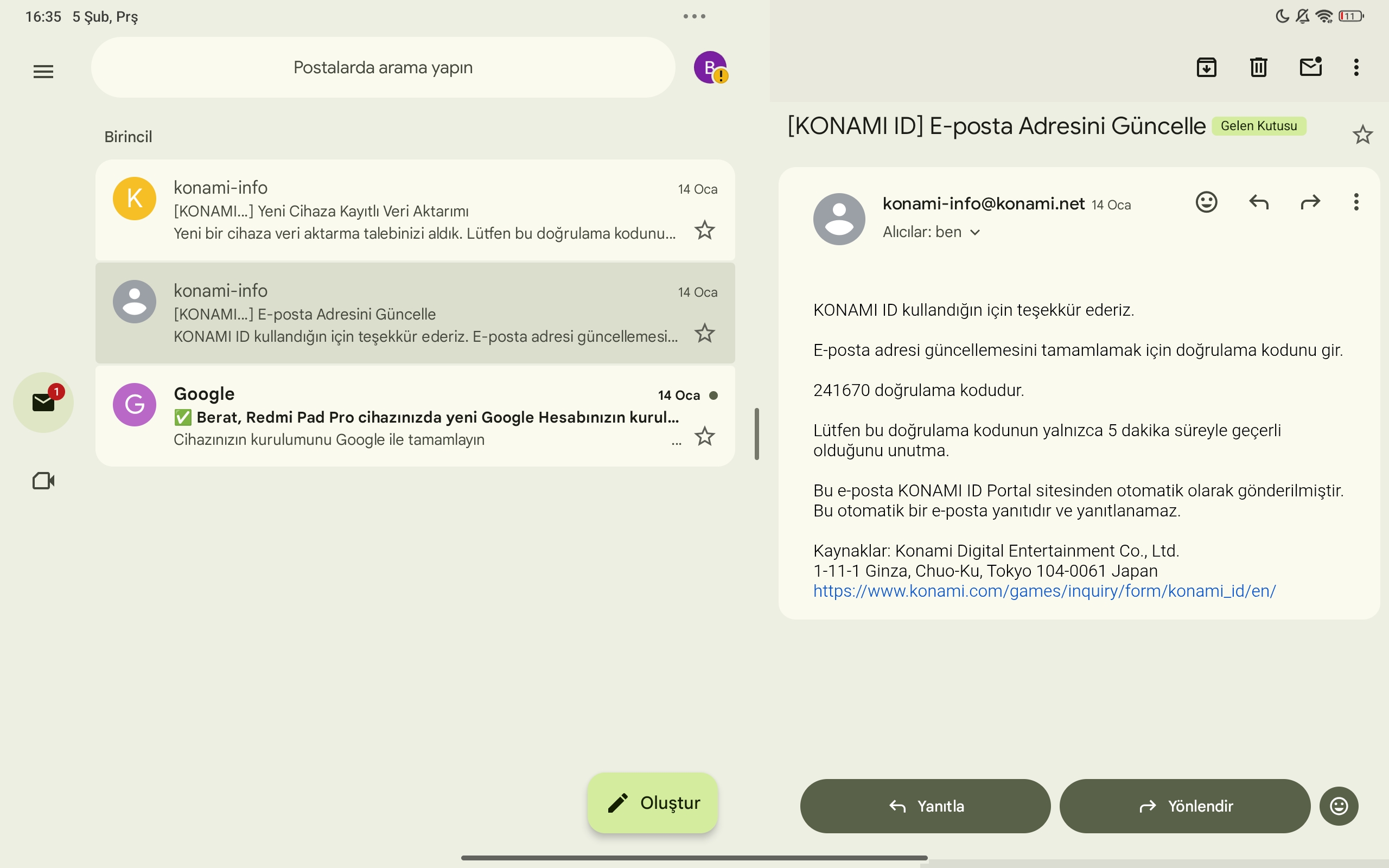Tap the '[KONAMI ID] E-posta Adresini Güncelle' subject title

(996, 126)
